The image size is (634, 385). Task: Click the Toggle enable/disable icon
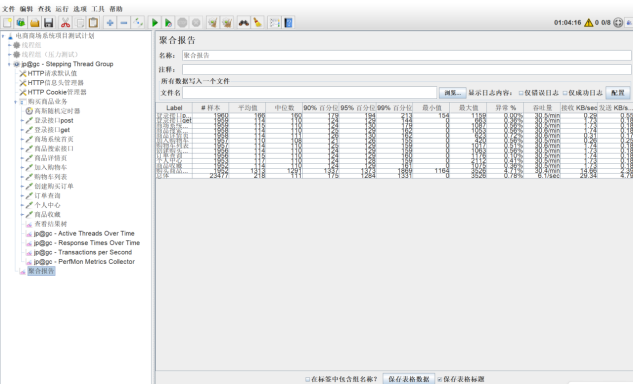click(x=138, y=23)
